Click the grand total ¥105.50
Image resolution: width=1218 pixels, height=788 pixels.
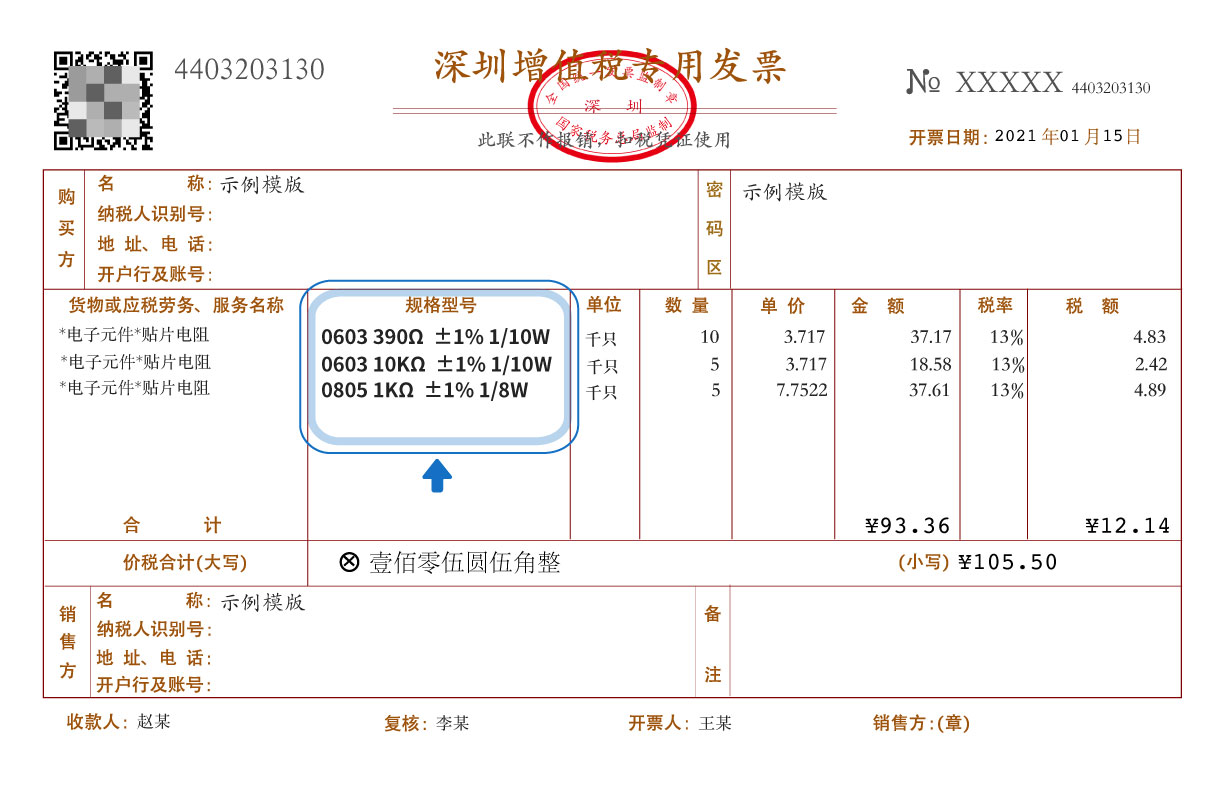[x=1007, y=562]
